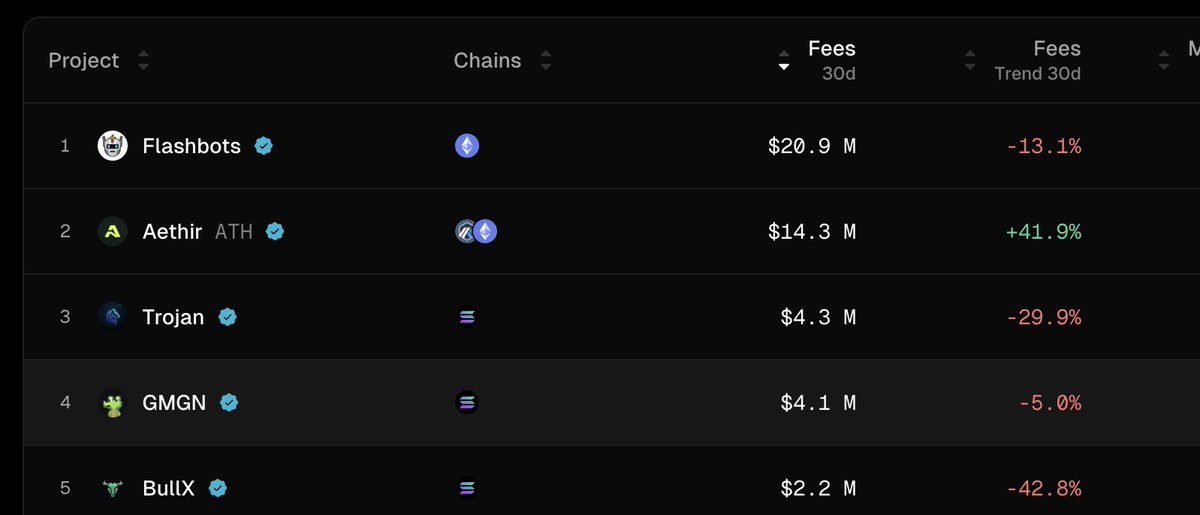Select the Fees 30d column header
The width and height of the screenshot is (1200, 515).
[x=832, y=60]
